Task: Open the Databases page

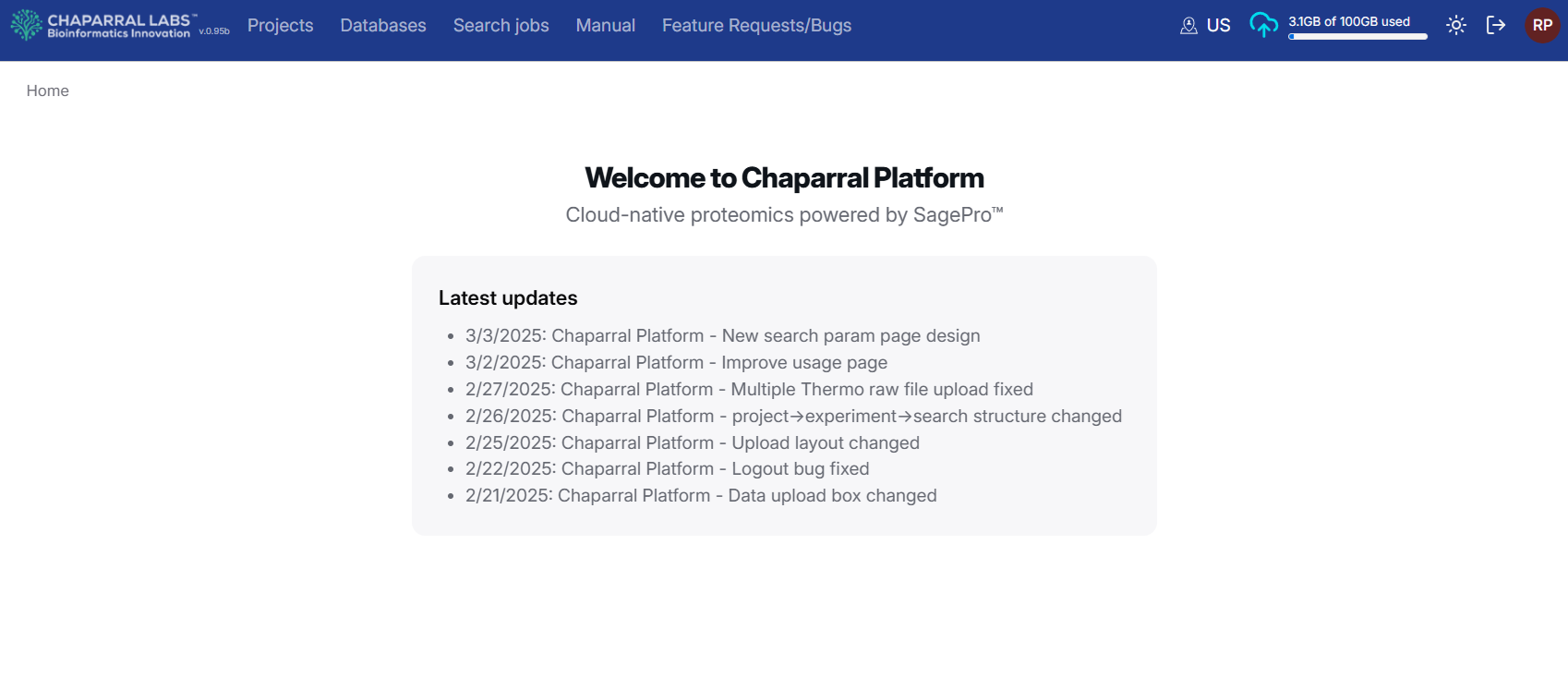Action: pos(383,26)
